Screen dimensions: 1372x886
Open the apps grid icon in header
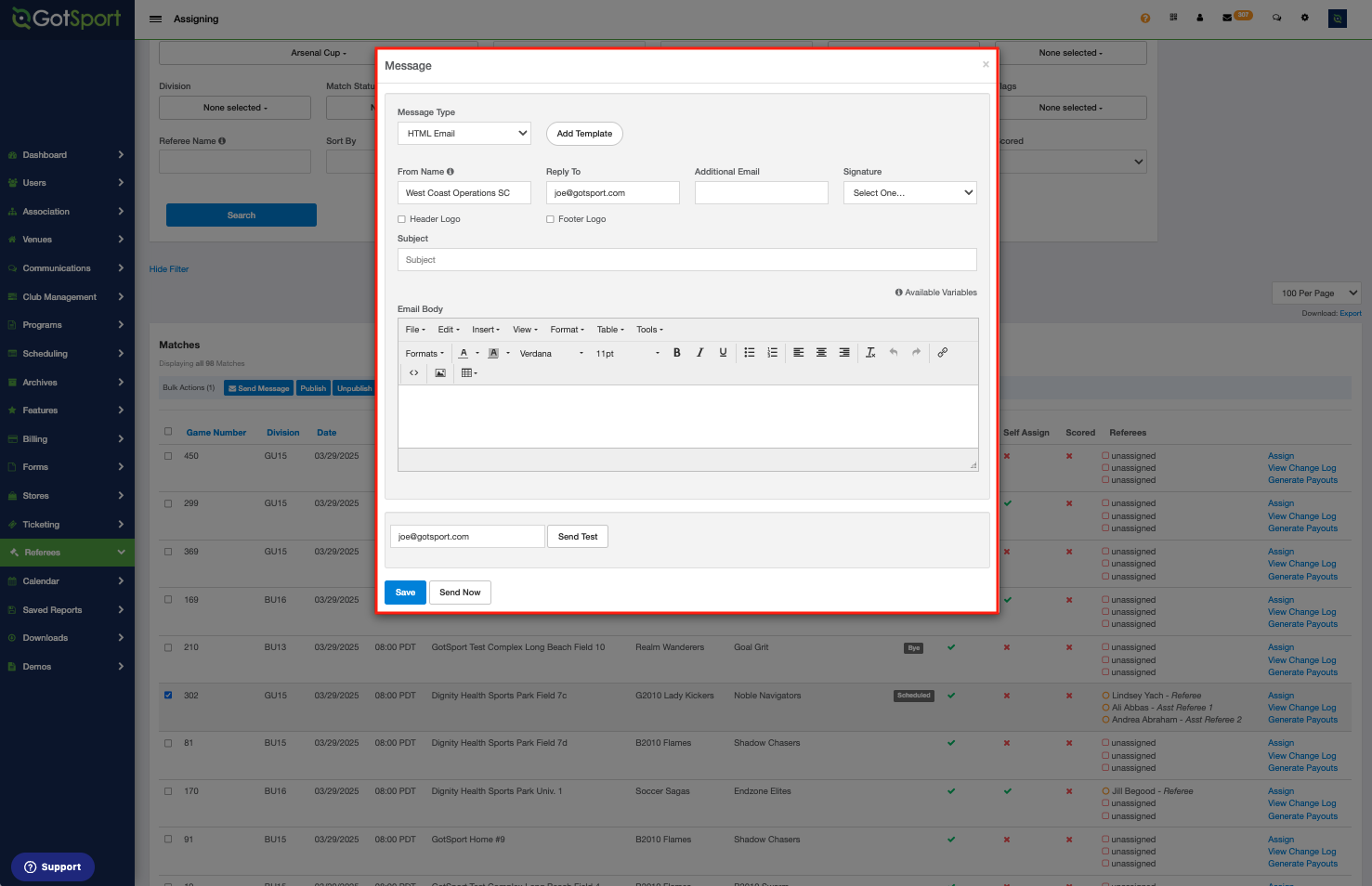pyautogui.click(x=1173, y=18)
